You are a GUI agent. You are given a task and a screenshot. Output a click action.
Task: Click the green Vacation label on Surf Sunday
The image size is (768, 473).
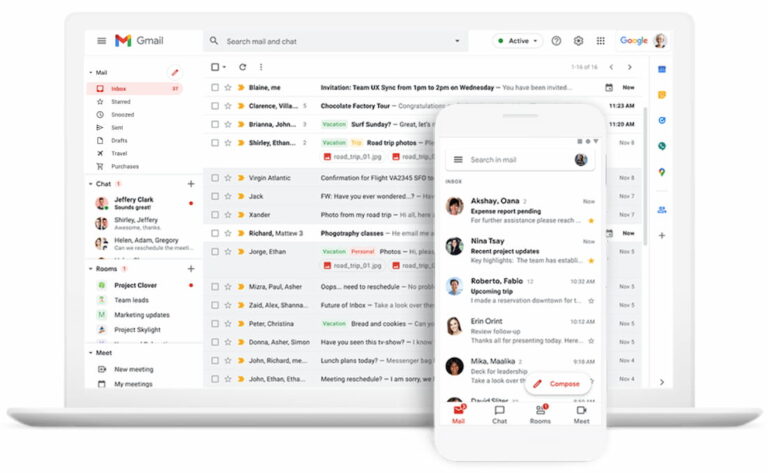334,125
